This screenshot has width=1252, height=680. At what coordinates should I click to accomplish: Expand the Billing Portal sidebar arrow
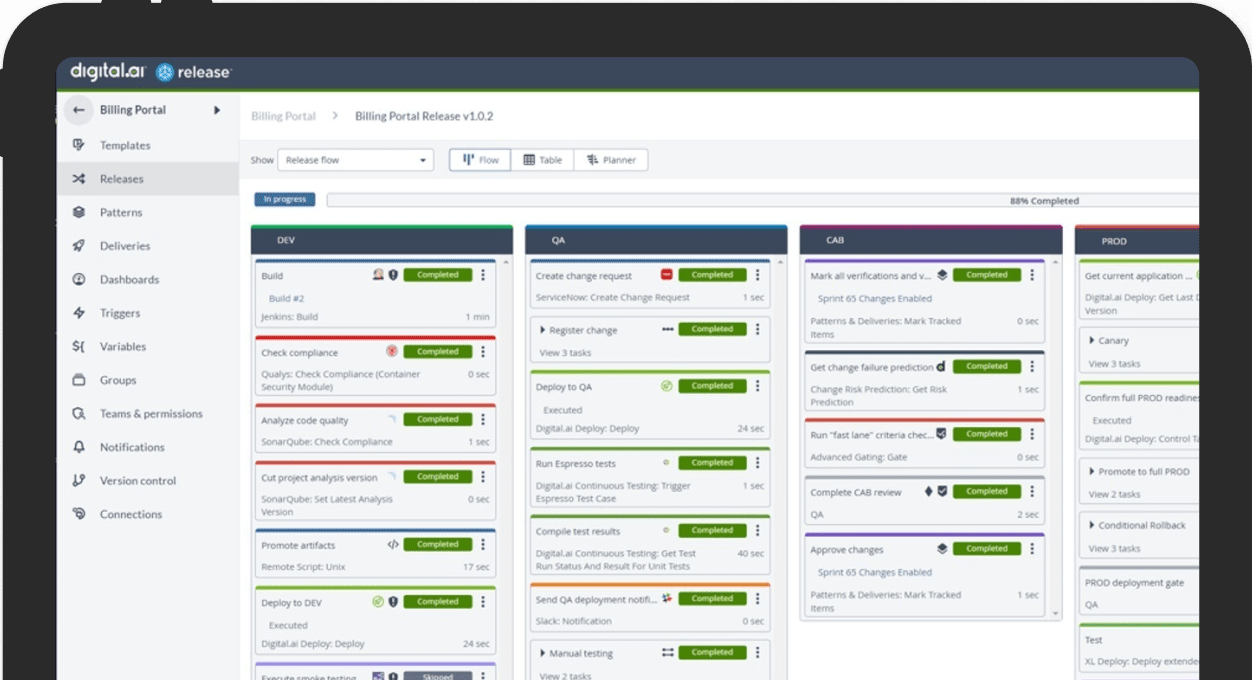click(217, 110)
